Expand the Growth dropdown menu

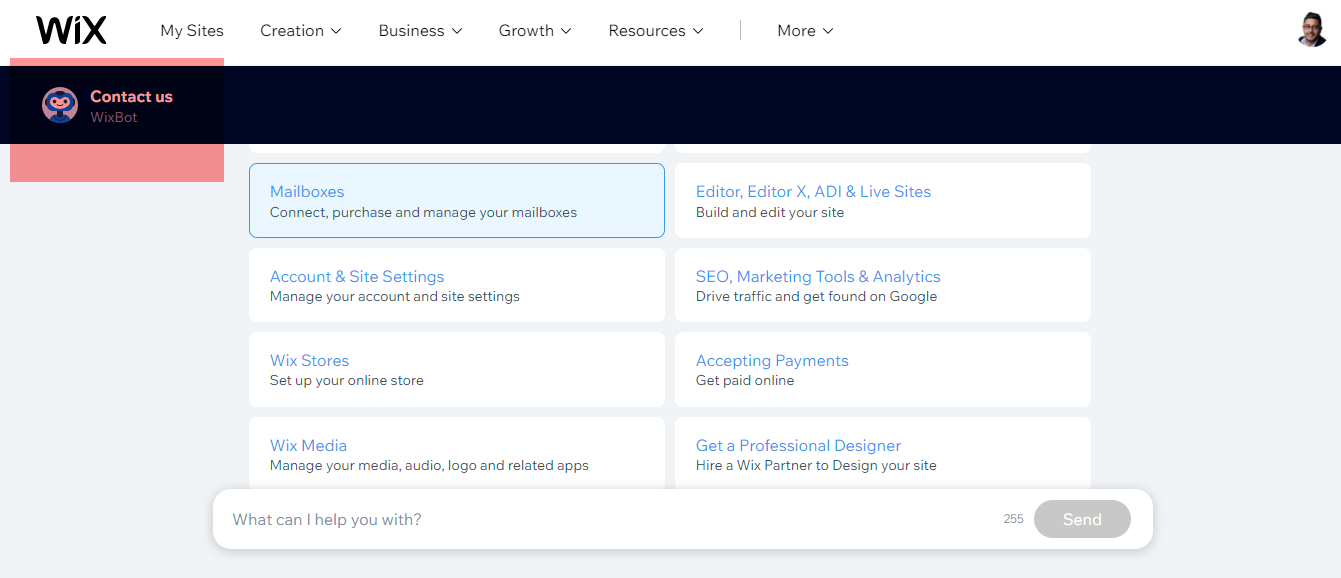[535, 31]
